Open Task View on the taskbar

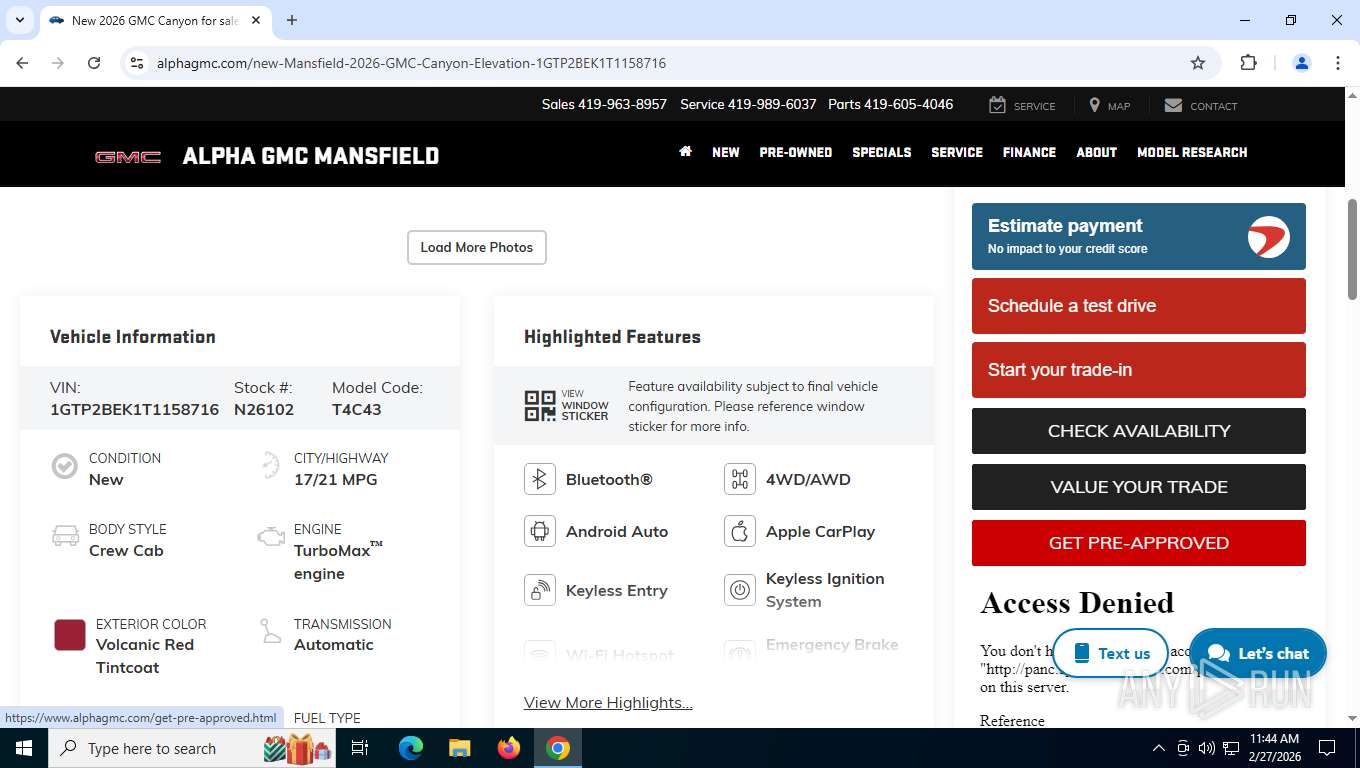click(360, 748)
